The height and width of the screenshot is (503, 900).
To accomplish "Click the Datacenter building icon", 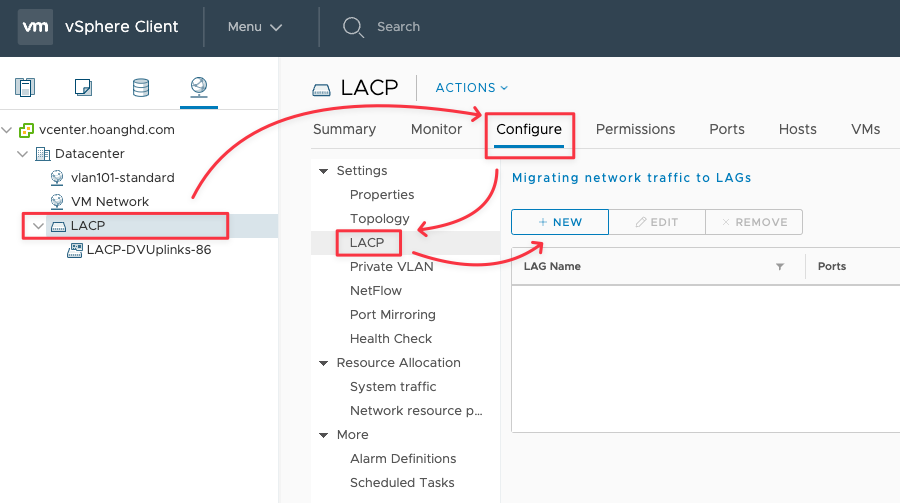I will pos(42,154).
